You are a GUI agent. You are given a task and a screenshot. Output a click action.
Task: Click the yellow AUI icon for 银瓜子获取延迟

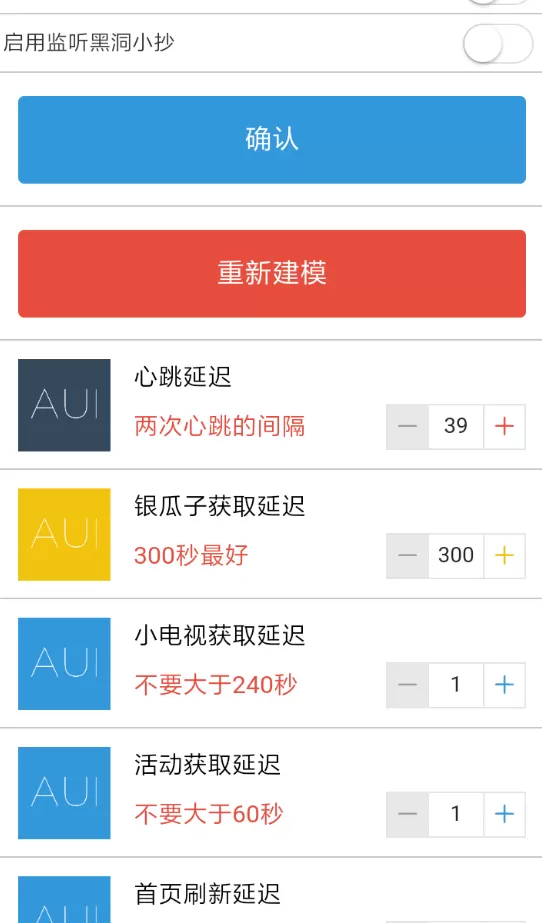64,534
